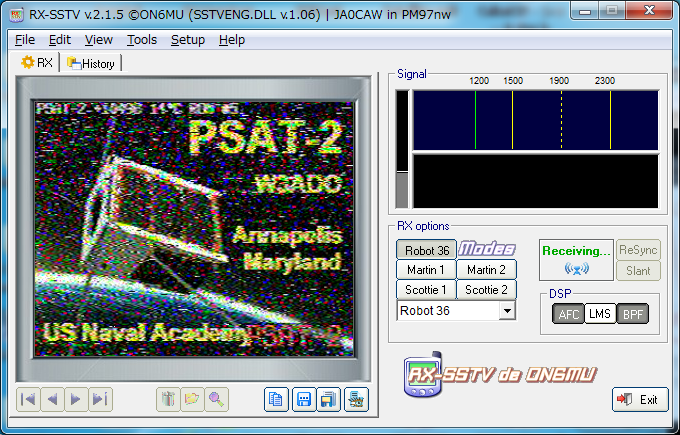Select the Martin 2 mode

pyautogui.click(x=487, y=270)
